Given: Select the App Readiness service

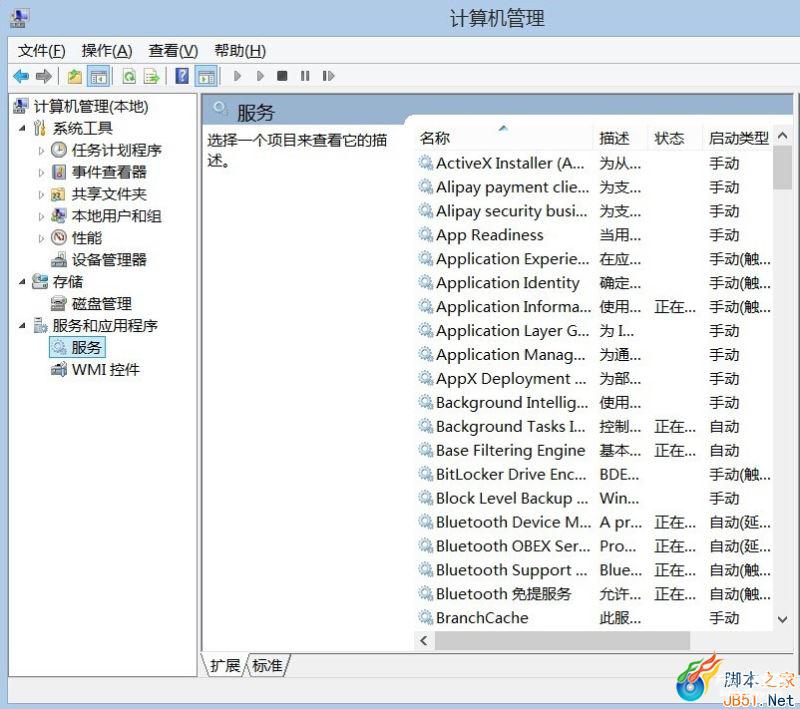Looking at the screenshot, I should point(594,235).
